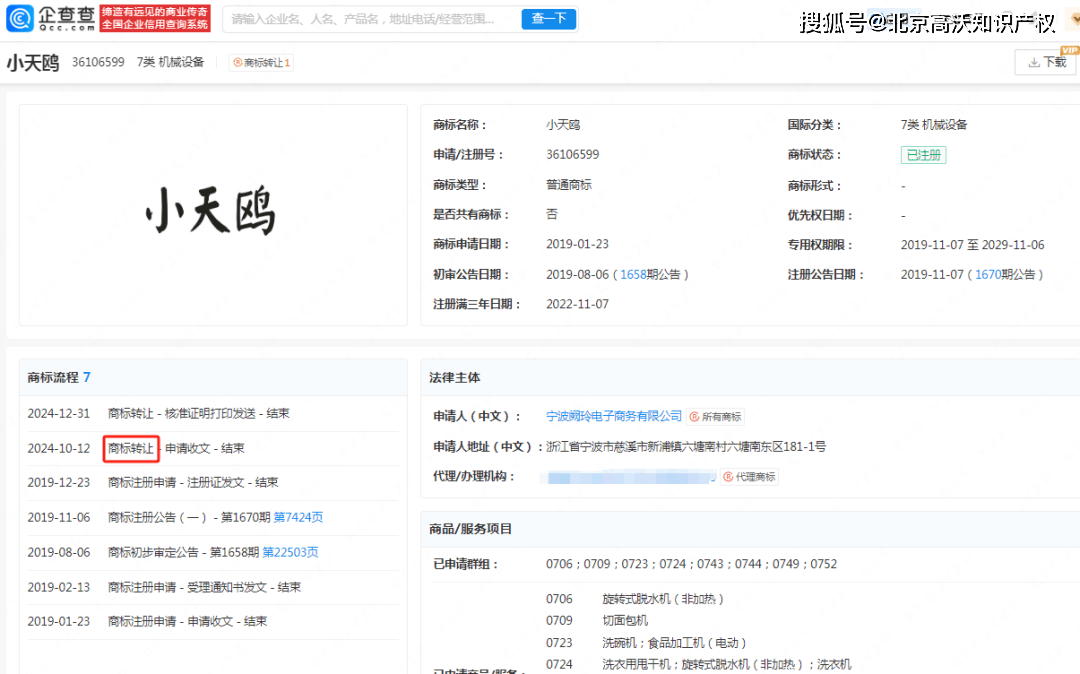Open the 第22503页 announcement page link
Viewport: 1080px width, 674px height.
(290, 552)
